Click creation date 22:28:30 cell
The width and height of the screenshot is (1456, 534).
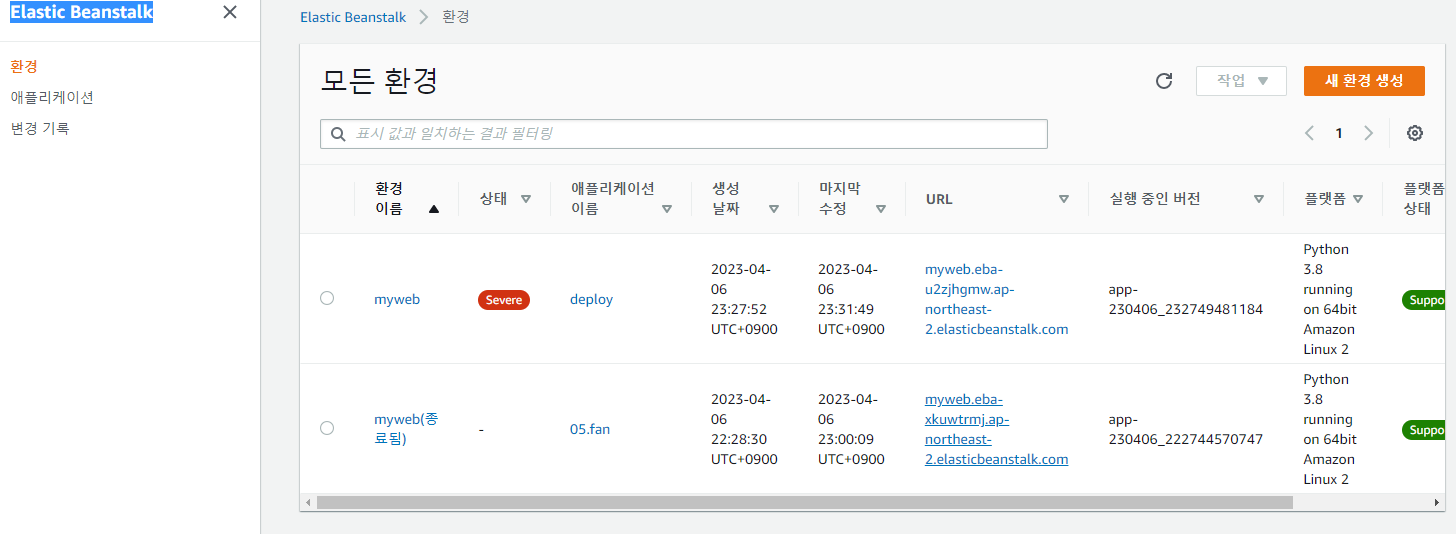tap(745, 429)
